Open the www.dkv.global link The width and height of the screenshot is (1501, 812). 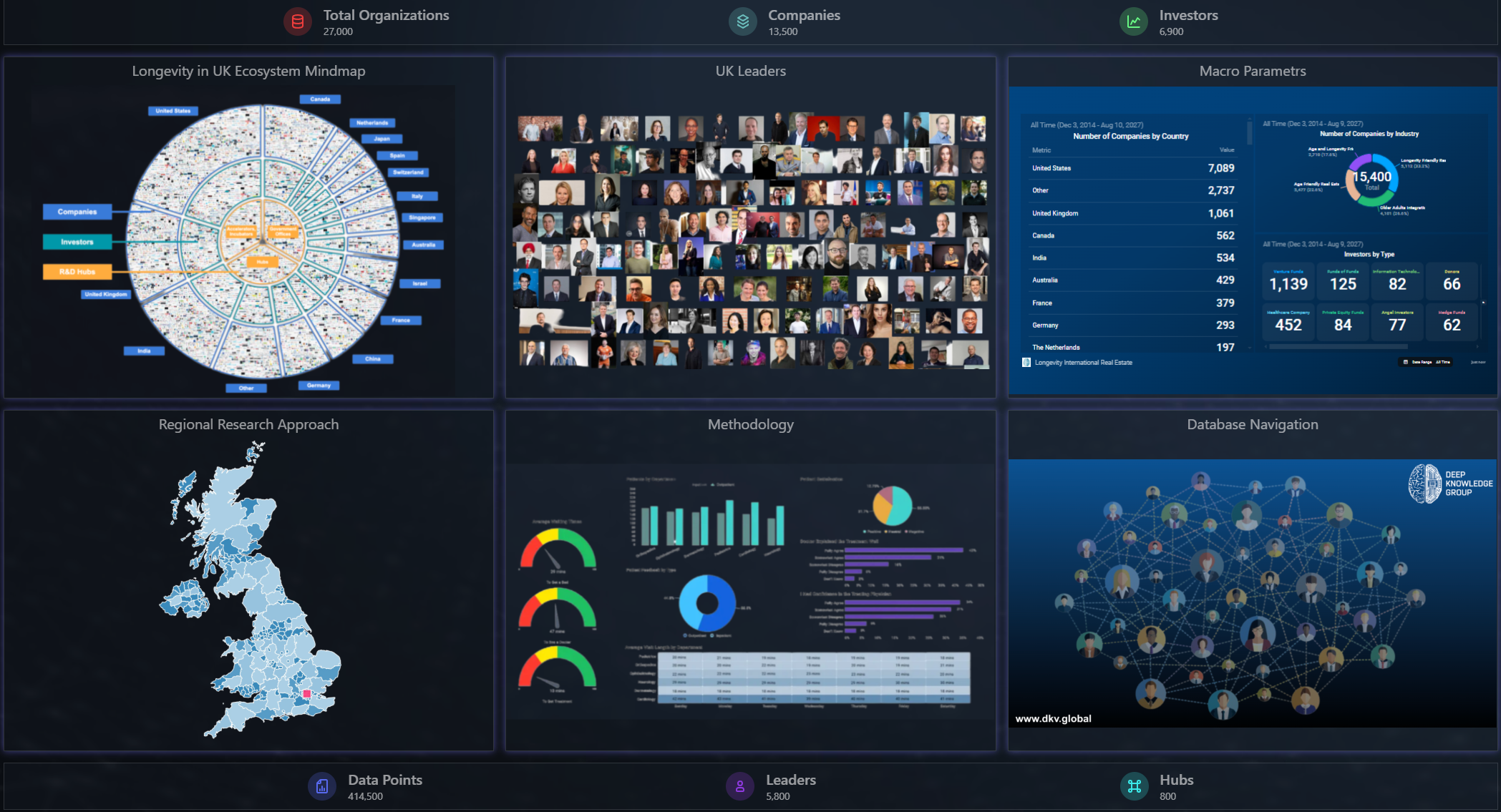point(1053,718)
